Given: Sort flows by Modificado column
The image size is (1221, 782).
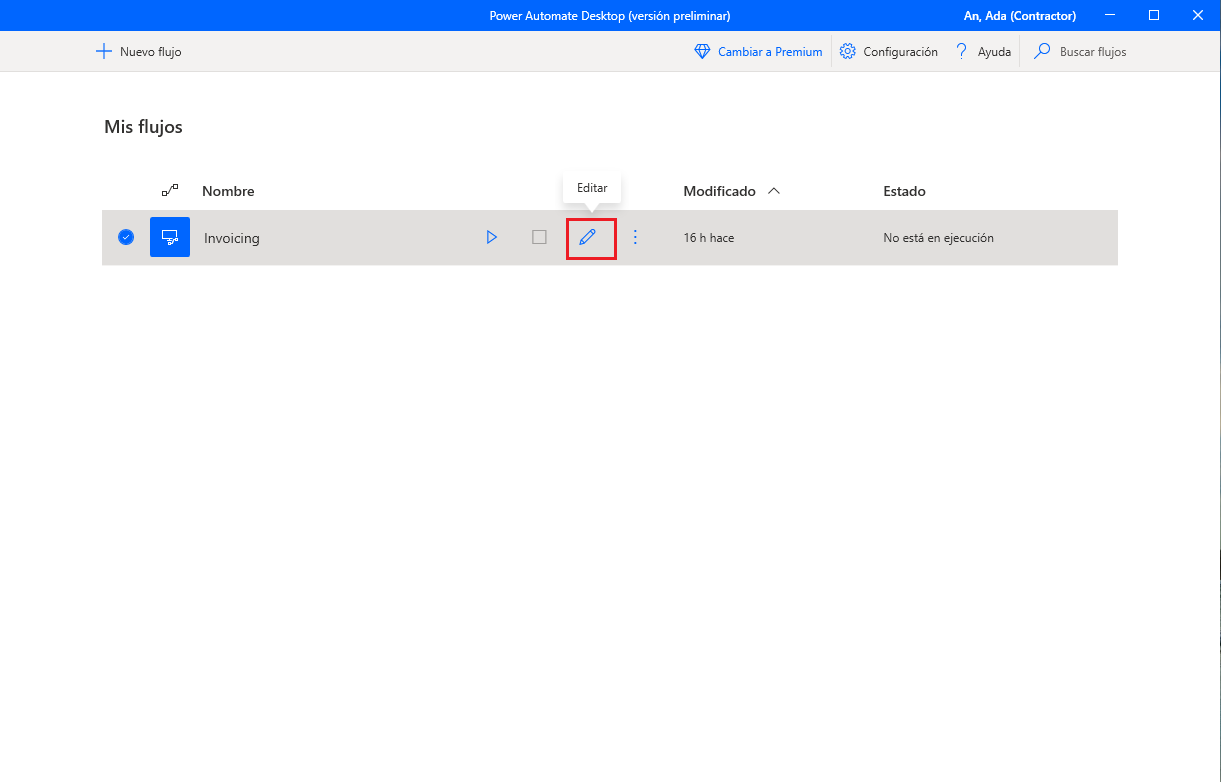Looking at the screenshot, I should 720,191.
